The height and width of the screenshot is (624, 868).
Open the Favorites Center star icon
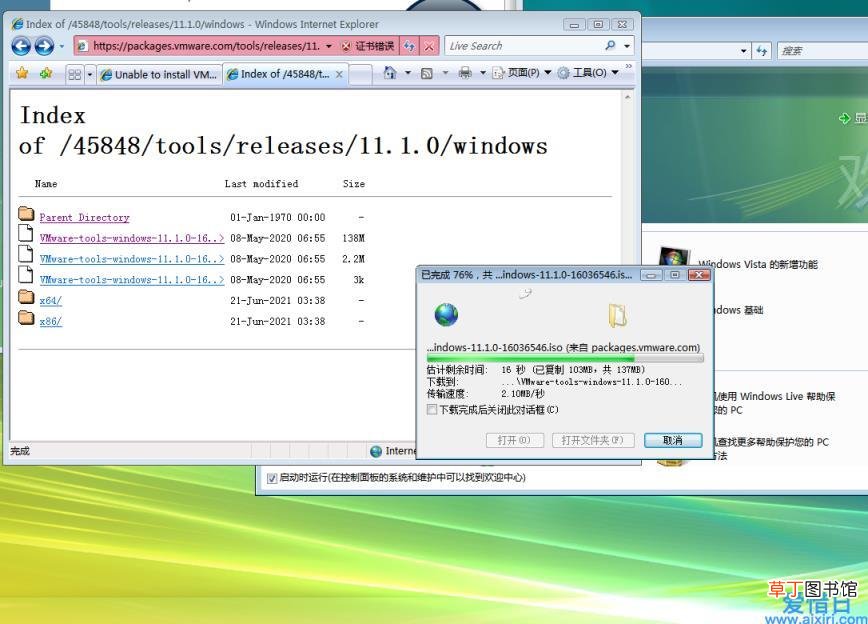coord(22,73)
